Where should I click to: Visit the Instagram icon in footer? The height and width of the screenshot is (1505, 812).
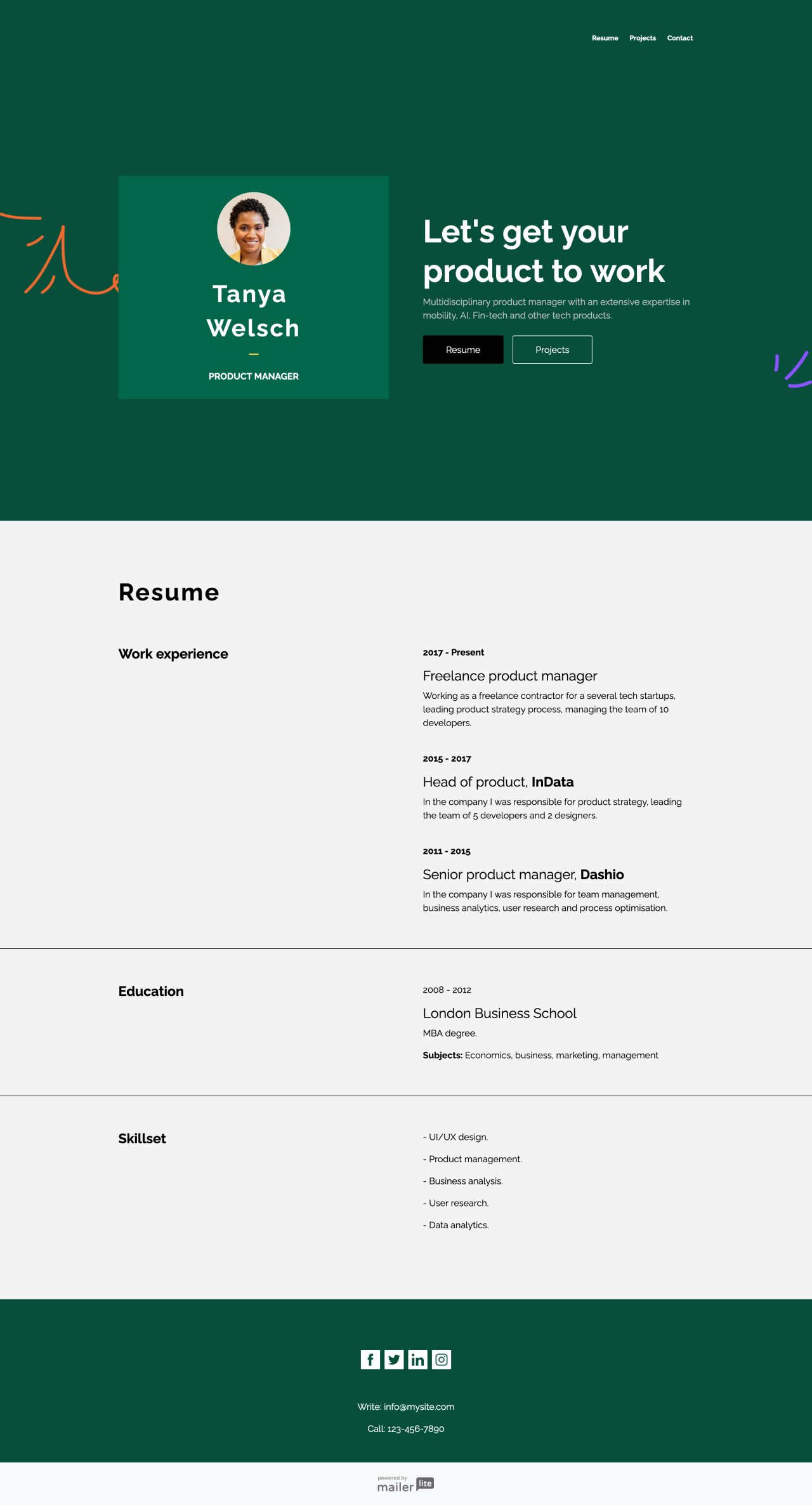coord(442,1360)
